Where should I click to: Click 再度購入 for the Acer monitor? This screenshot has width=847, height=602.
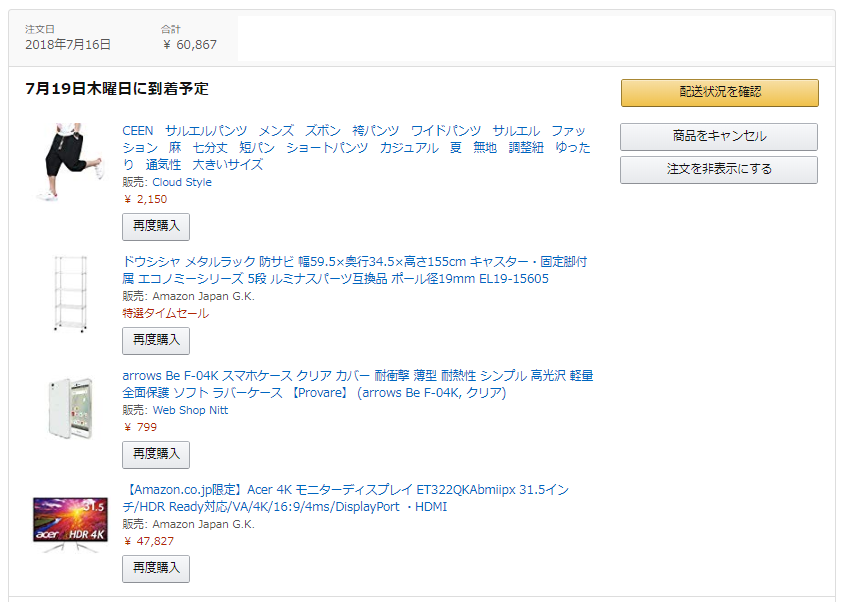click(156, 568)
